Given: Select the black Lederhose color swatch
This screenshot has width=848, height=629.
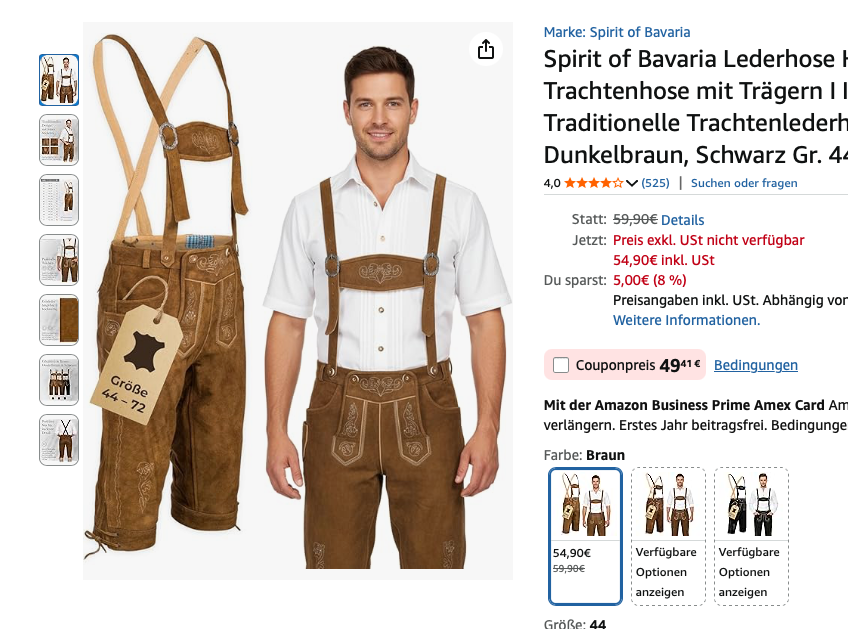Looking at the screenshot, I should point(751,536).
